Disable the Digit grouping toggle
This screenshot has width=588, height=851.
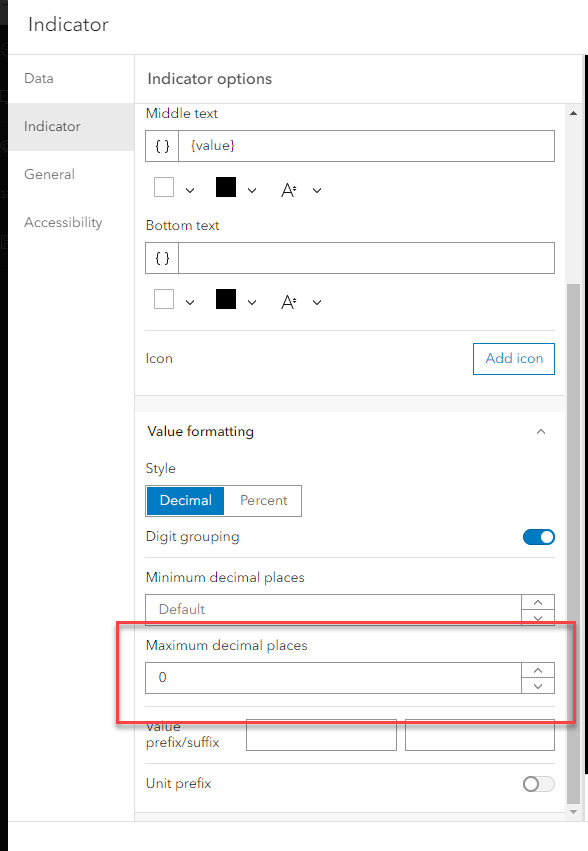(538, 537)
